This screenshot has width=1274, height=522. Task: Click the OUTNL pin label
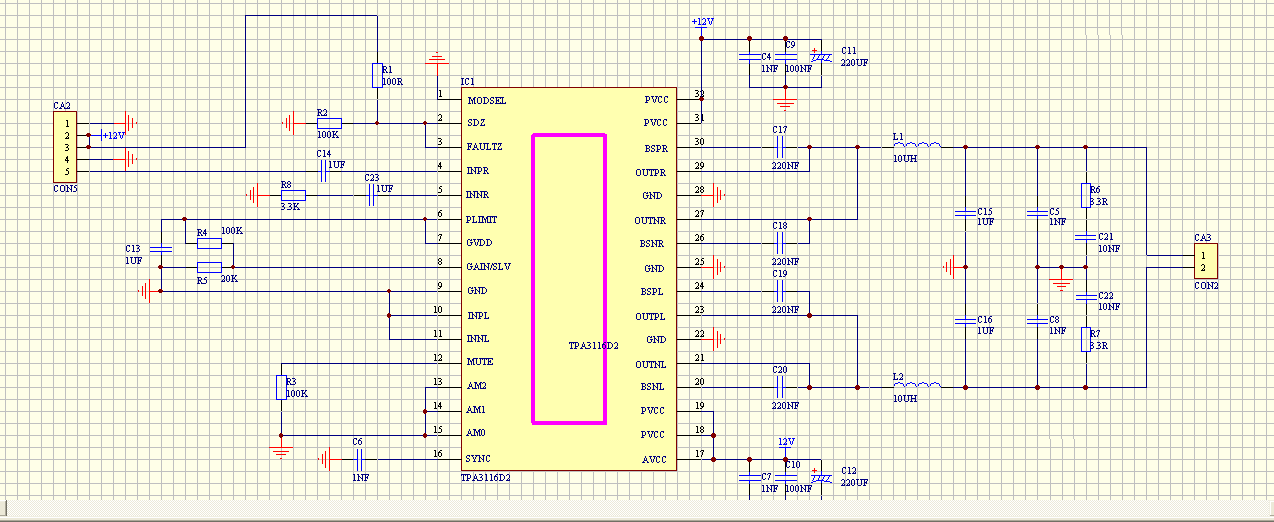pos(650,364)
